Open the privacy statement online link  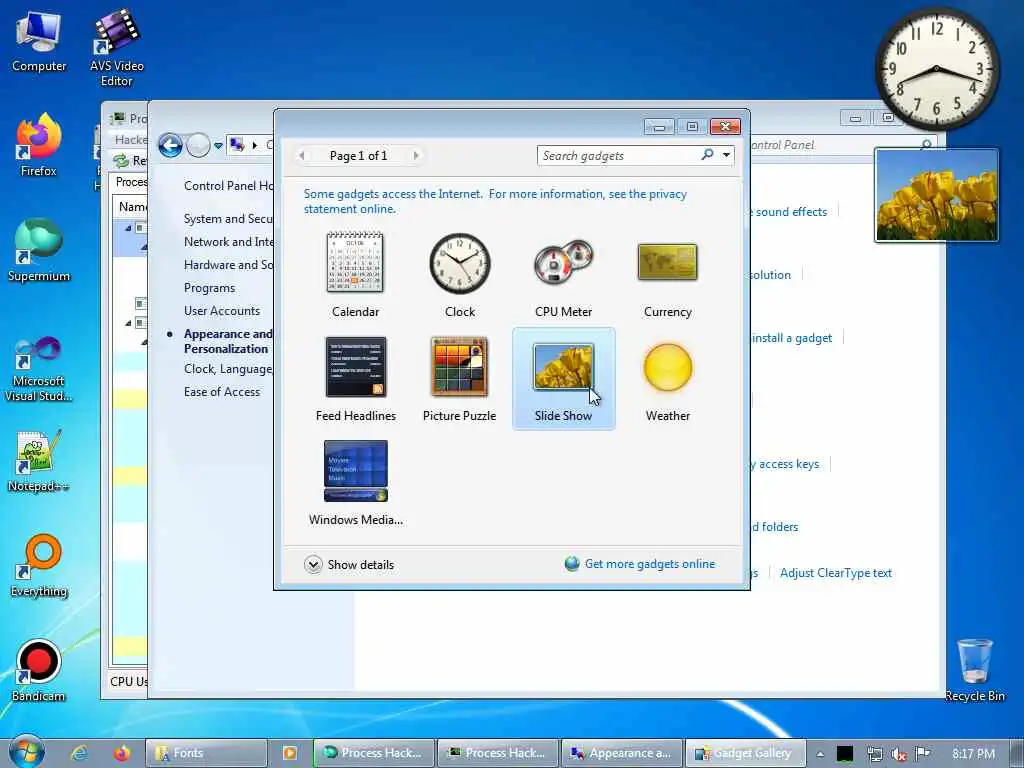click(x=495, y=201)
